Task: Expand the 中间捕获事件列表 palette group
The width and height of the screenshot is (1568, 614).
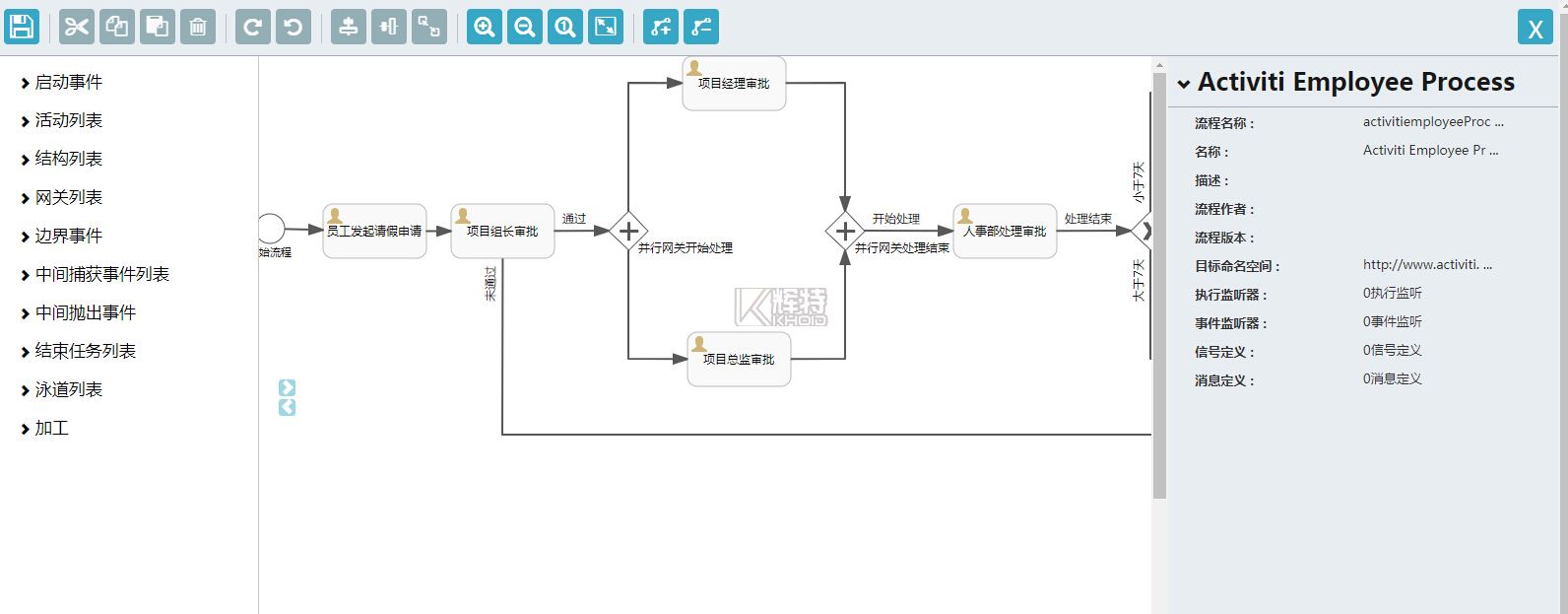Action: [95, 275]
